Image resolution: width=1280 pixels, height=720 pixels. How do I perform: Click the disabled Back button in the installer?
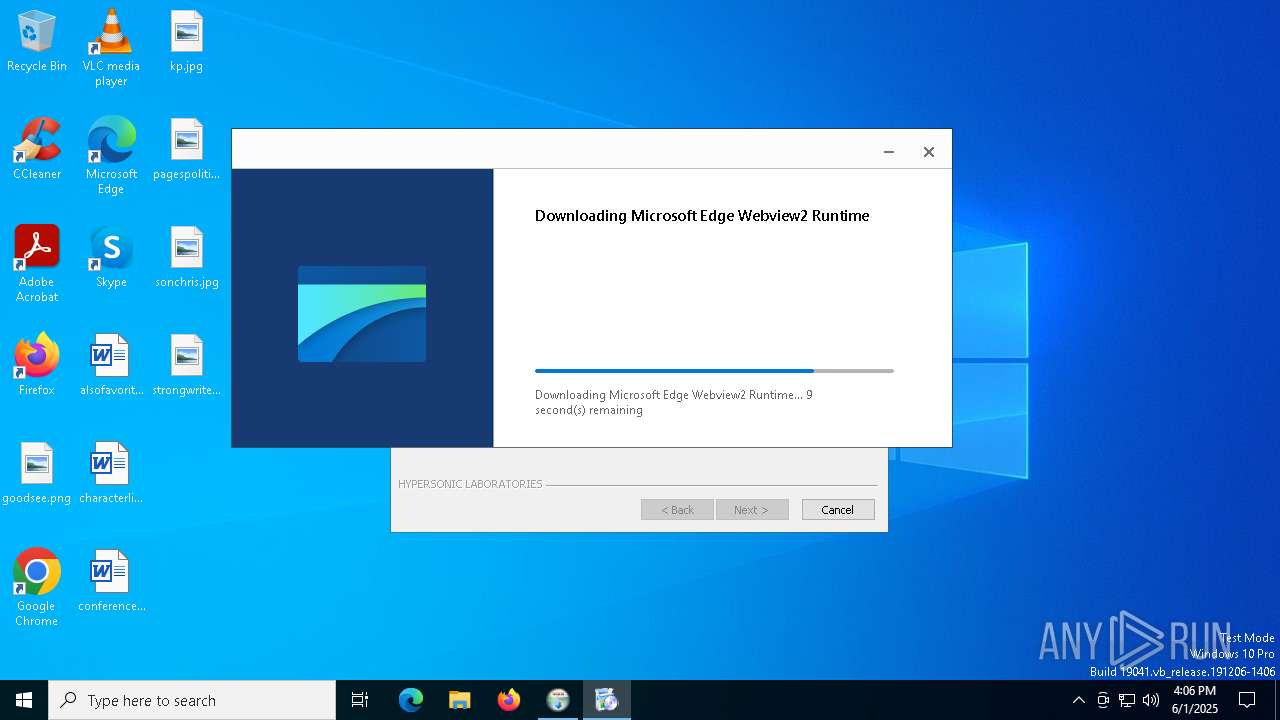[x=677, y=510]
